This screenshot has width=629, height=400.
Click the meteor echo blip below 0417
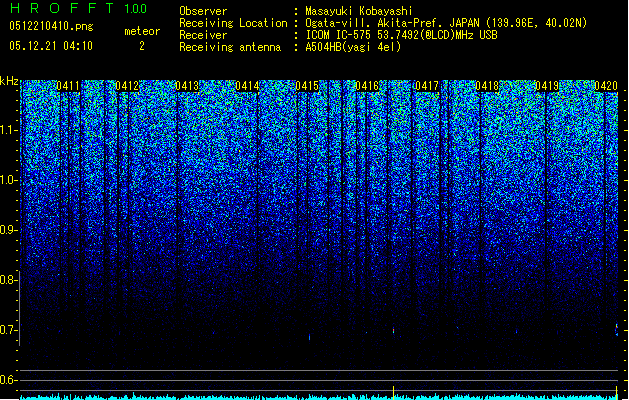394,331
